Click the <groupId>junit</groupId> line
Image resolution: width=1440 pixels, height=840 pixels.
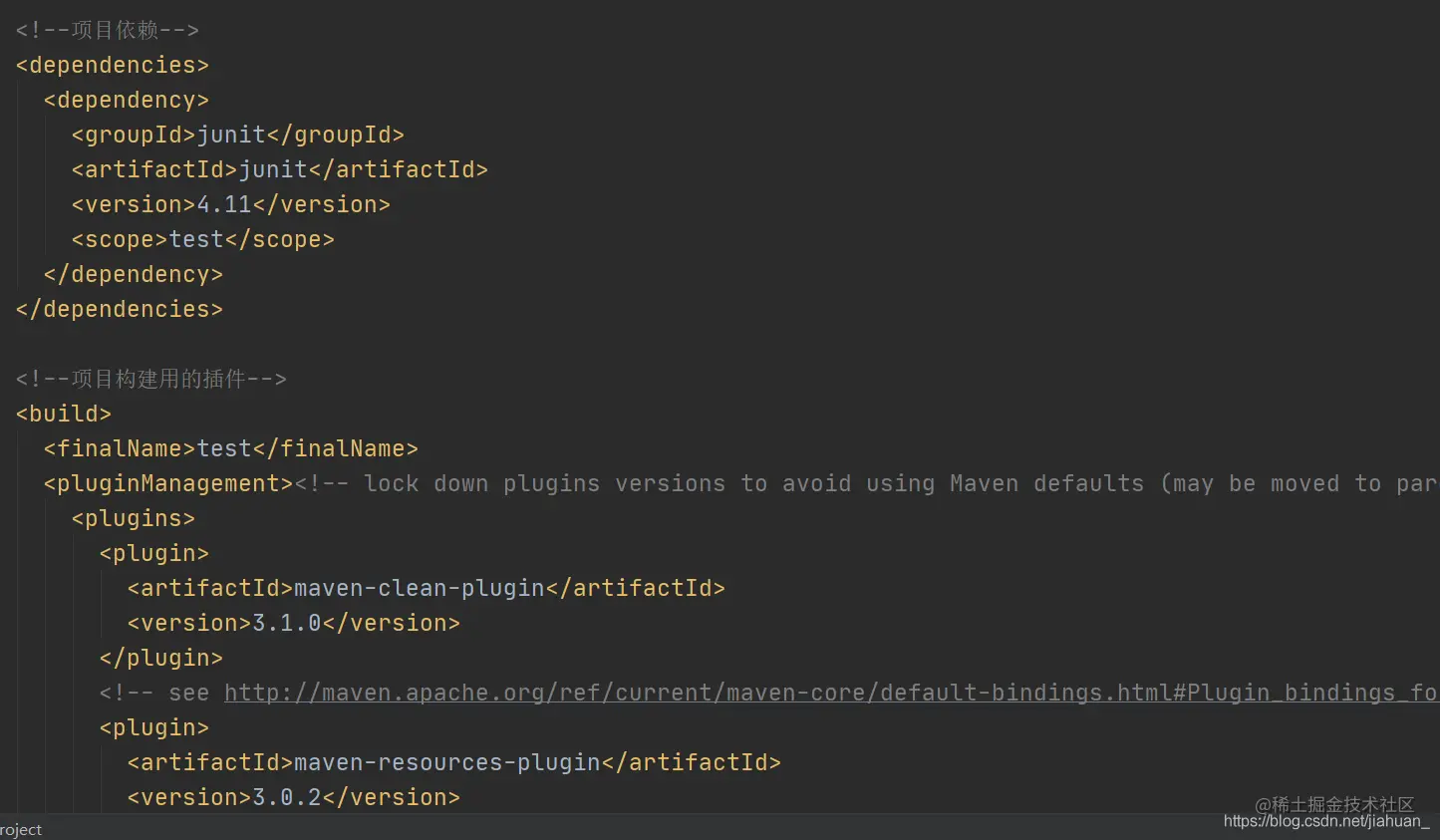tap(238, 135)
